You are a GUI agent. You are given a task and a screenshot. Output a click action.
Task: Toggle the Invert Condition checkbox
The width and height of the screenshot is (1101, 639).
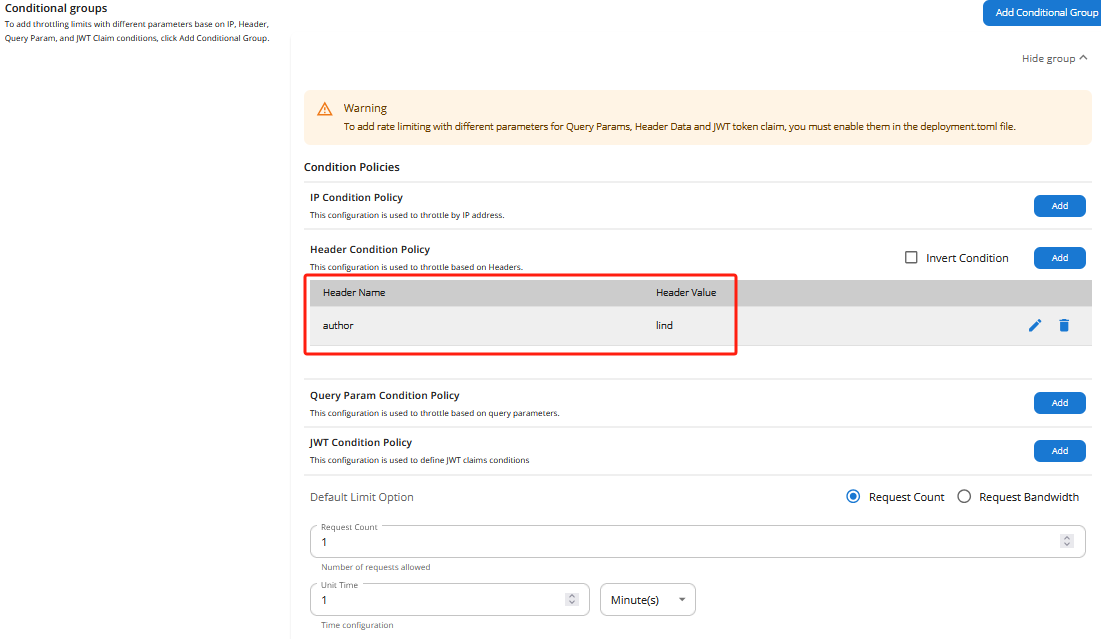click(x=911, y=258)
